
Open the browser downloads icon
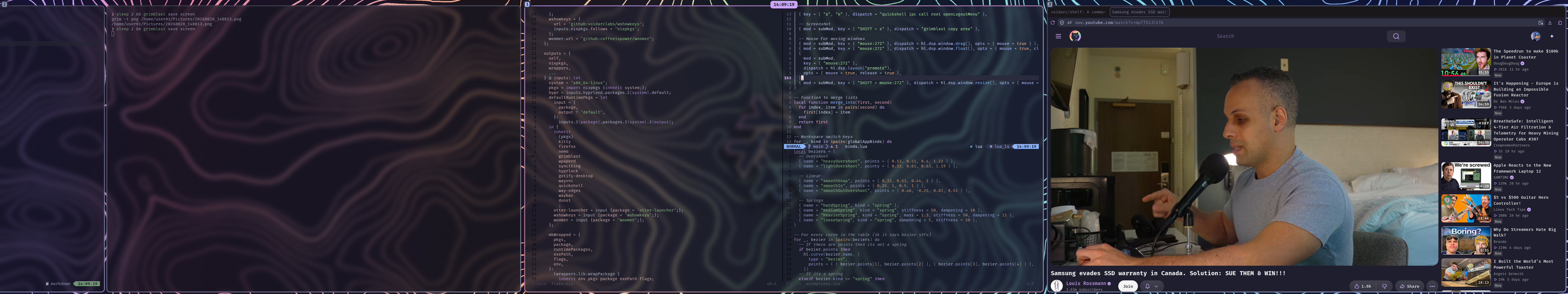tap(1550, 23)
